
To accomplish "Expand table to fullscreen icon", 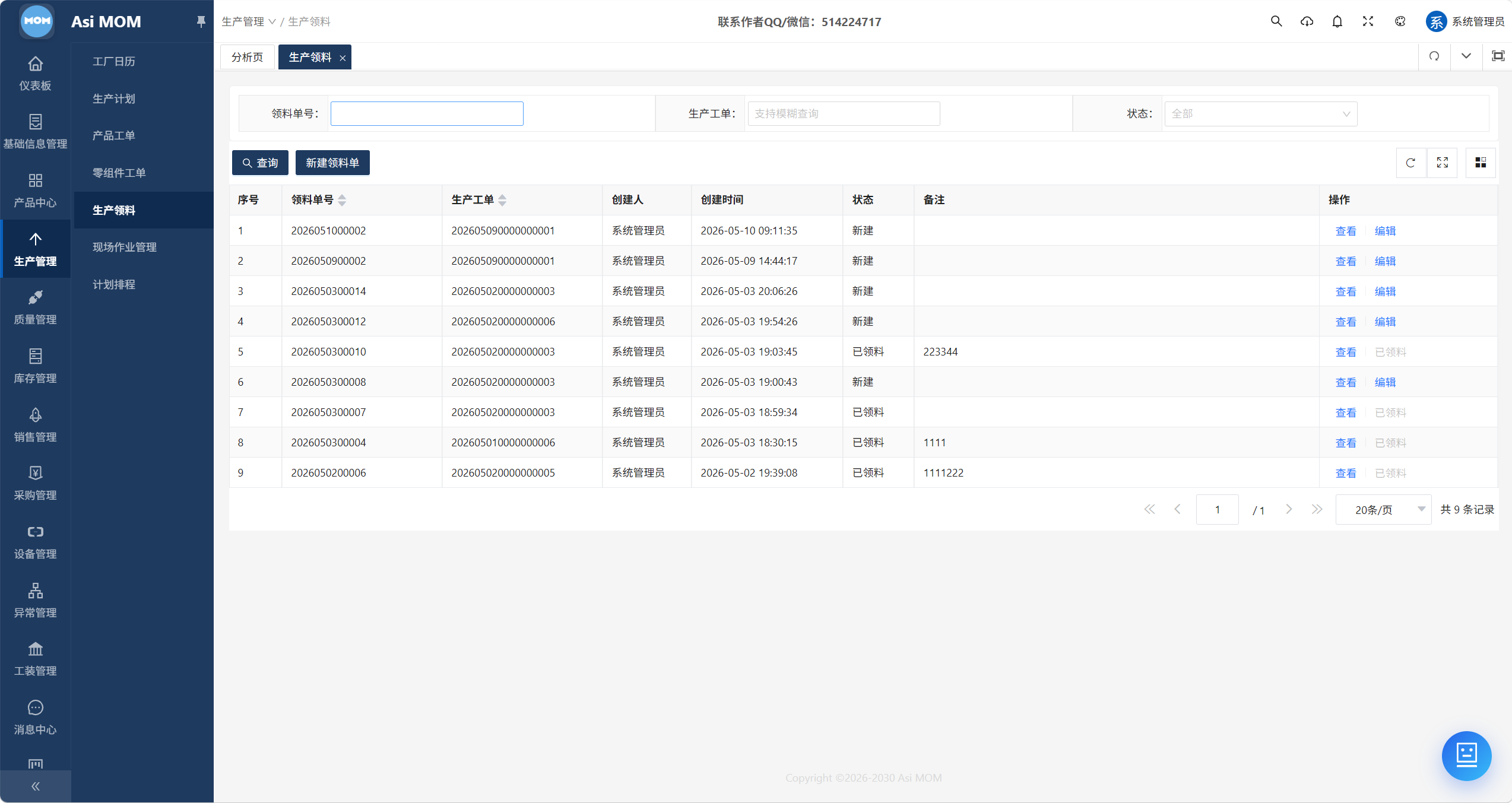I will 1443,163.
